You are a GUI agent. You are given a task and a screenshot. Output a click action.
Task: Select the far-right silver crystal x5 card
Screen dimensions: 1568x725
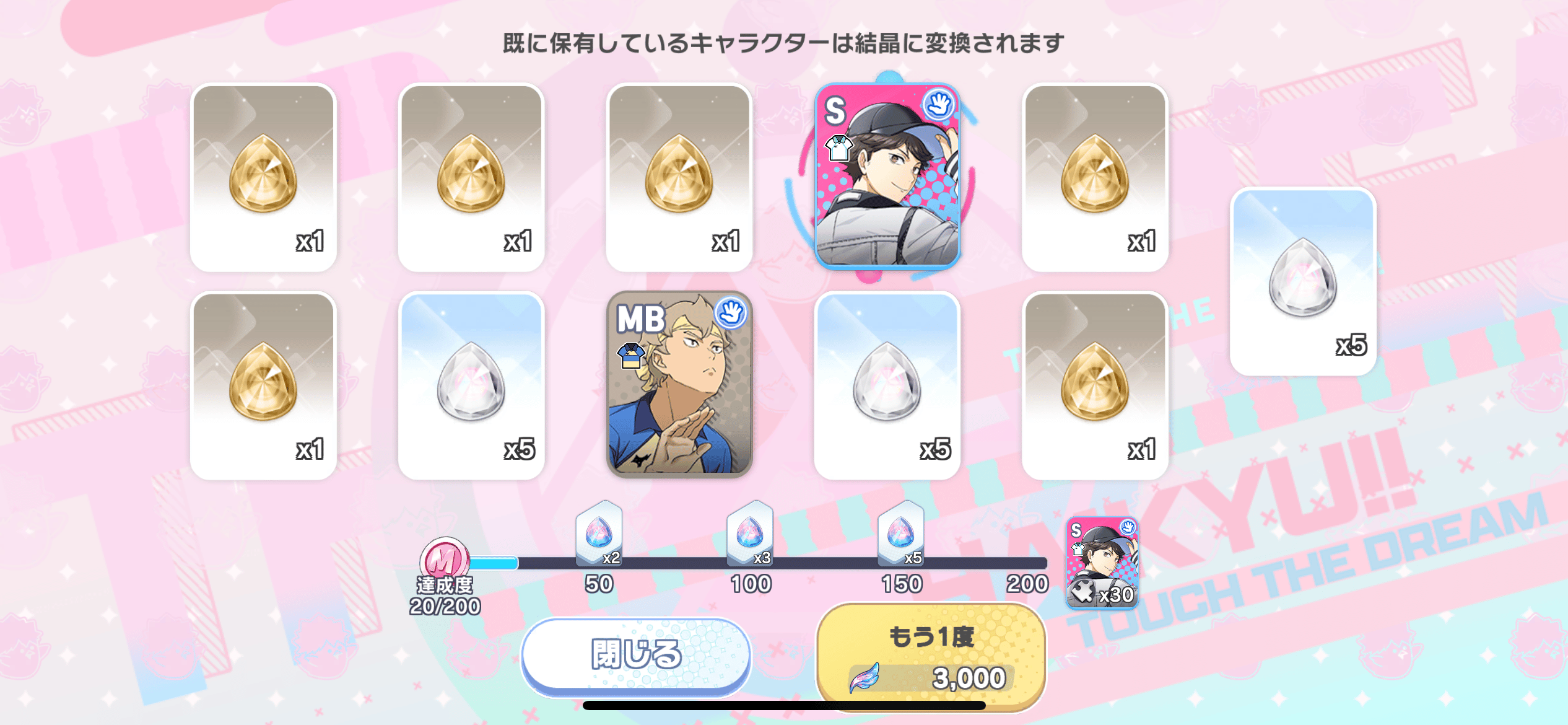[1303, 281]
